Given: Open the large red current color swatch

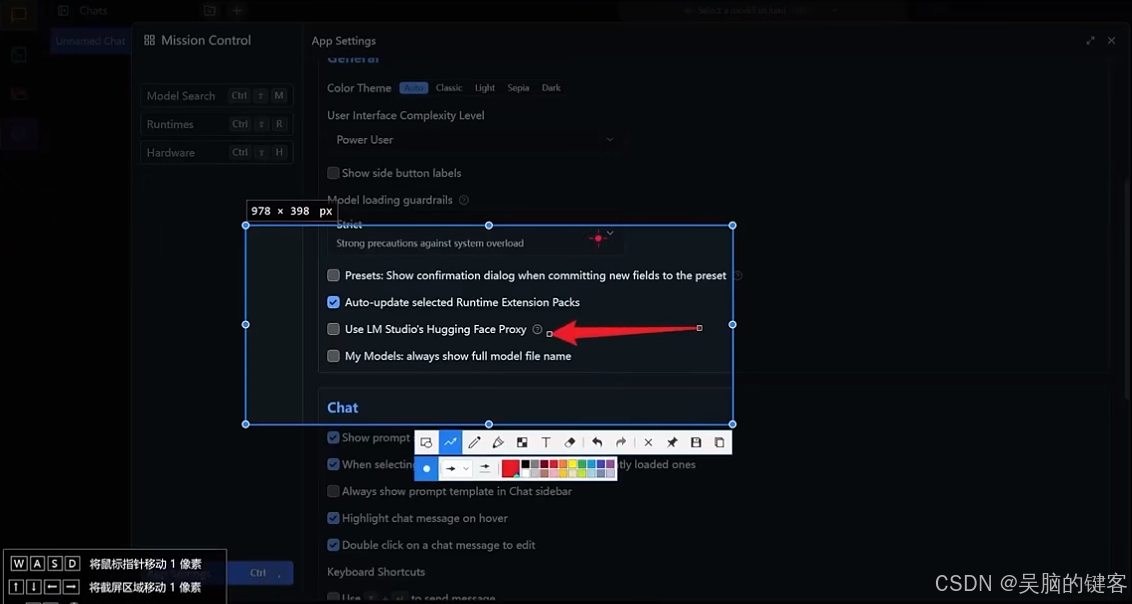Looking at the screenshot, I should click(x=510, y=469).
